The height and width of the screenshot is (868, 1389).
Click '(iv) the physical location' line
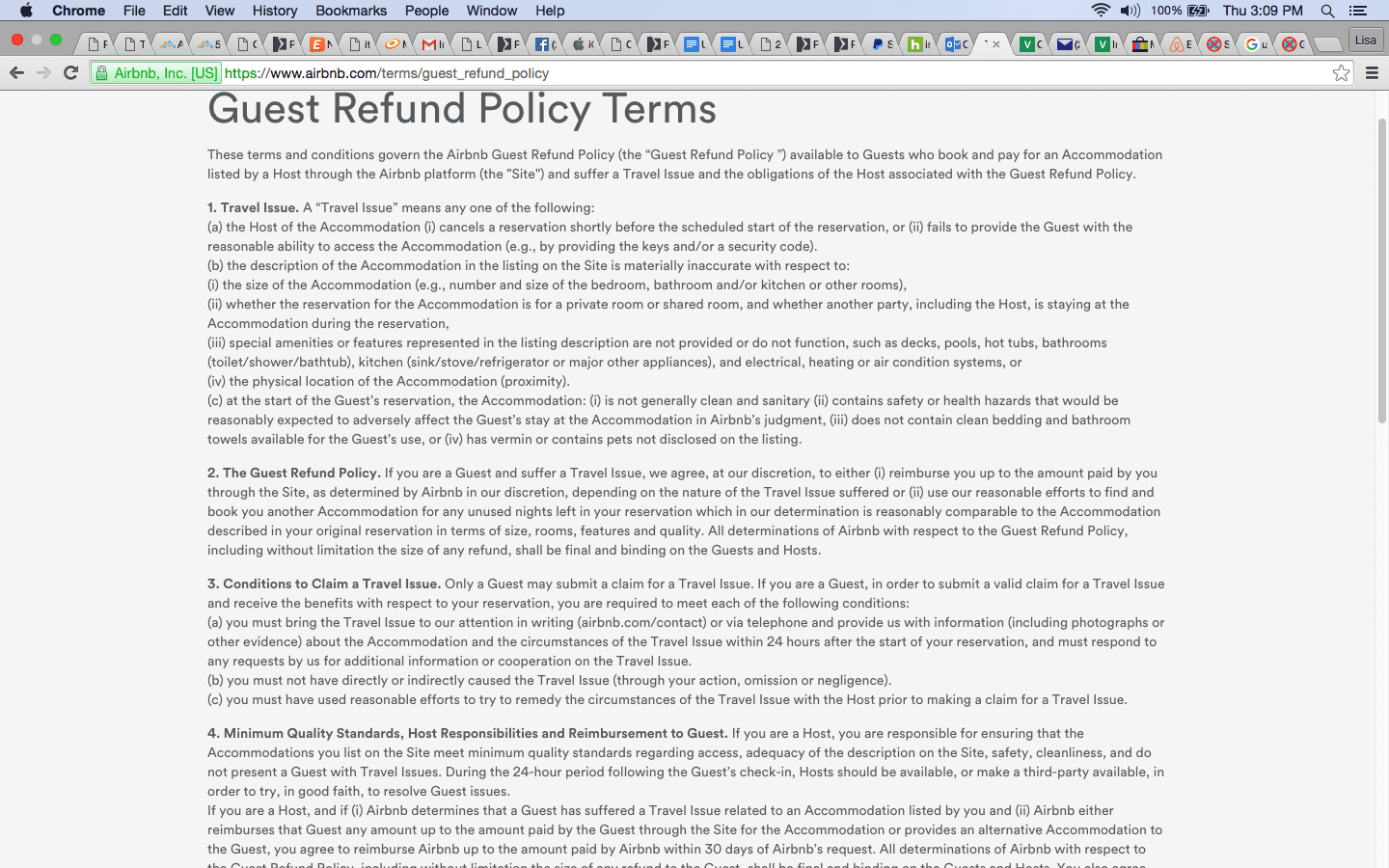(389, 381)
